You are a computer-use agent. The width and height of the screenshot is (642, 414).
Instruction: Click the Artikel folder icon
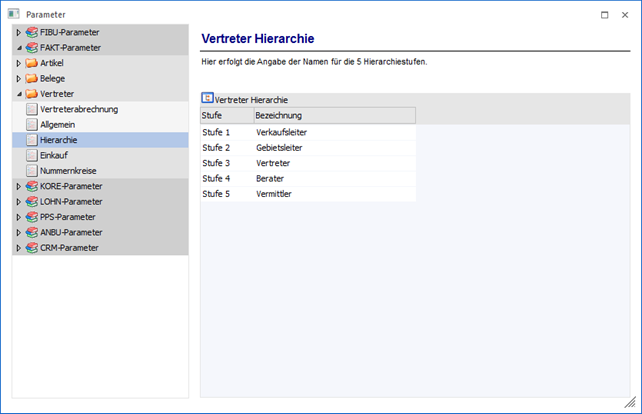tap(32, 63)
